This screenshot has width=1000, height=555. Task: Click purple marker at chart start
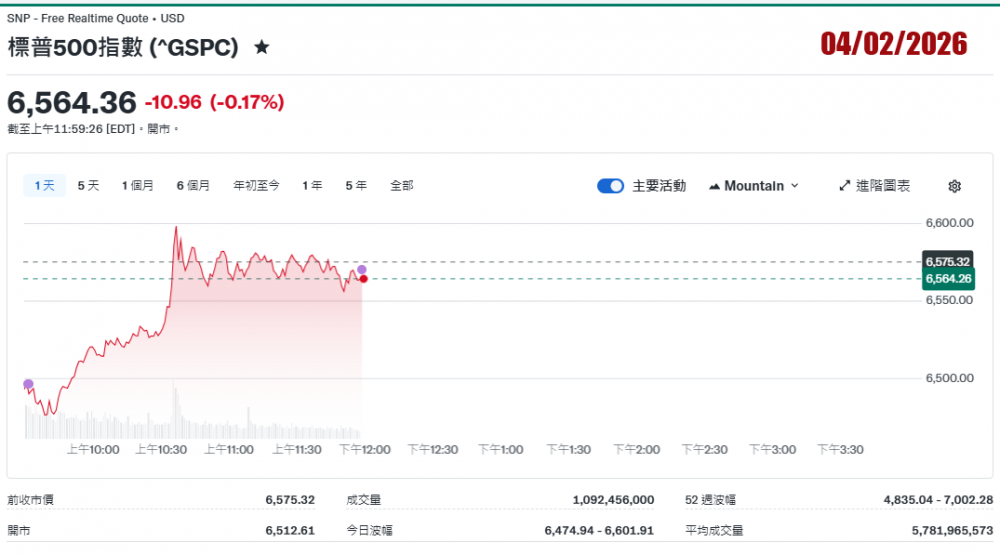[28, 384]
